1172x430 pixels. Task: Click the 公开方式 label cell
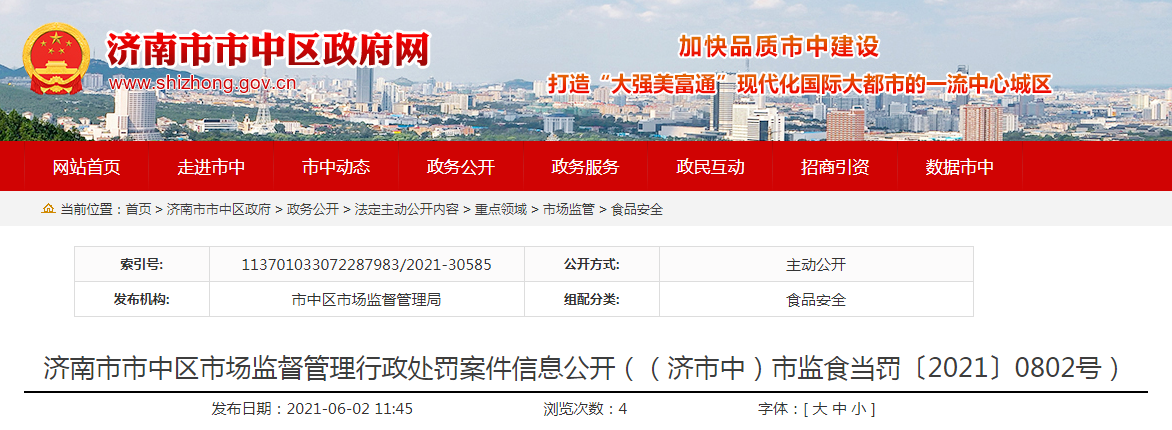point(592,265)
